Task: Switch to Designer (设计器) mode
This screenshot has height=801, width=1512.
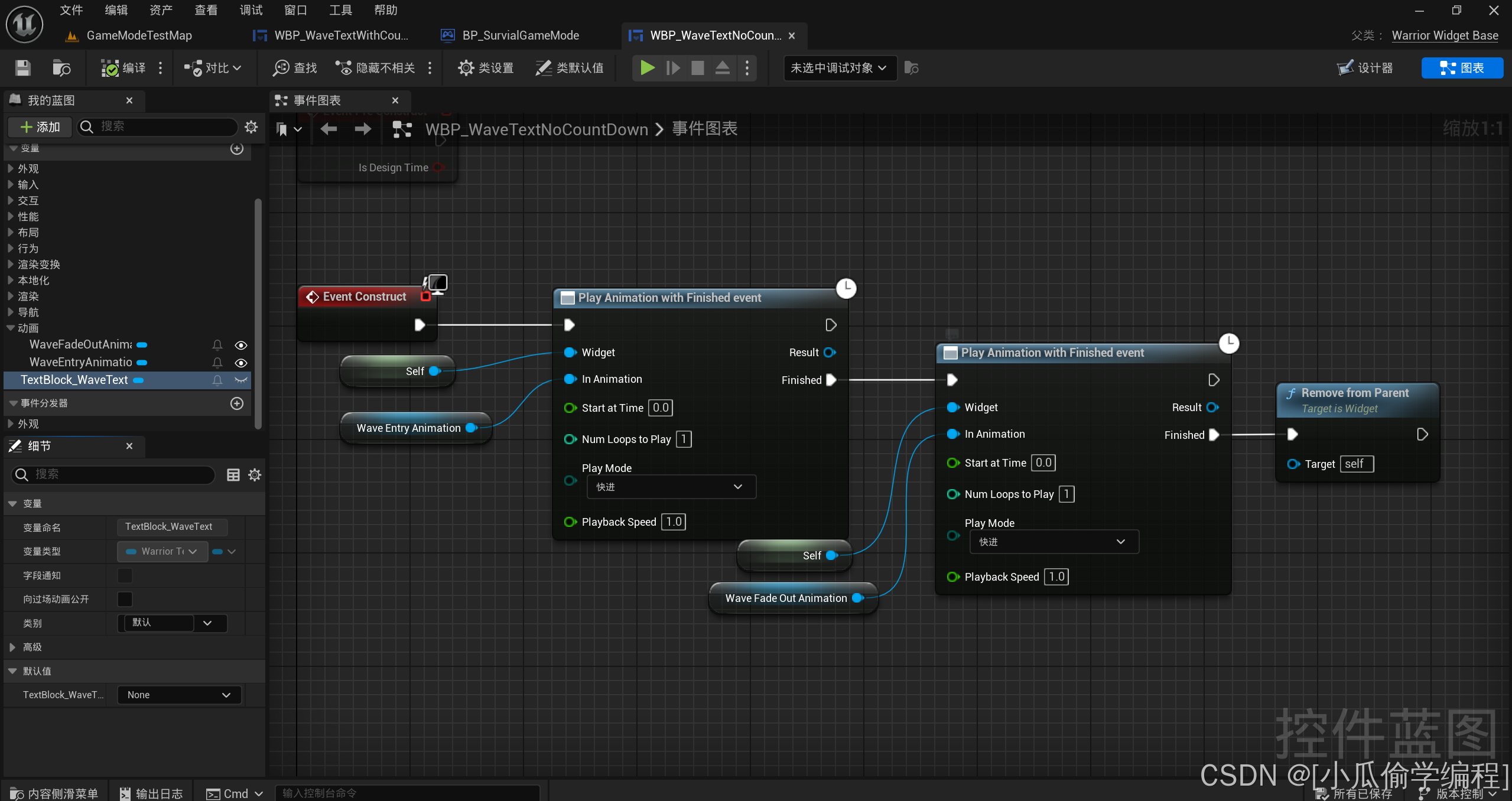Action: [x=1365, y=68]
